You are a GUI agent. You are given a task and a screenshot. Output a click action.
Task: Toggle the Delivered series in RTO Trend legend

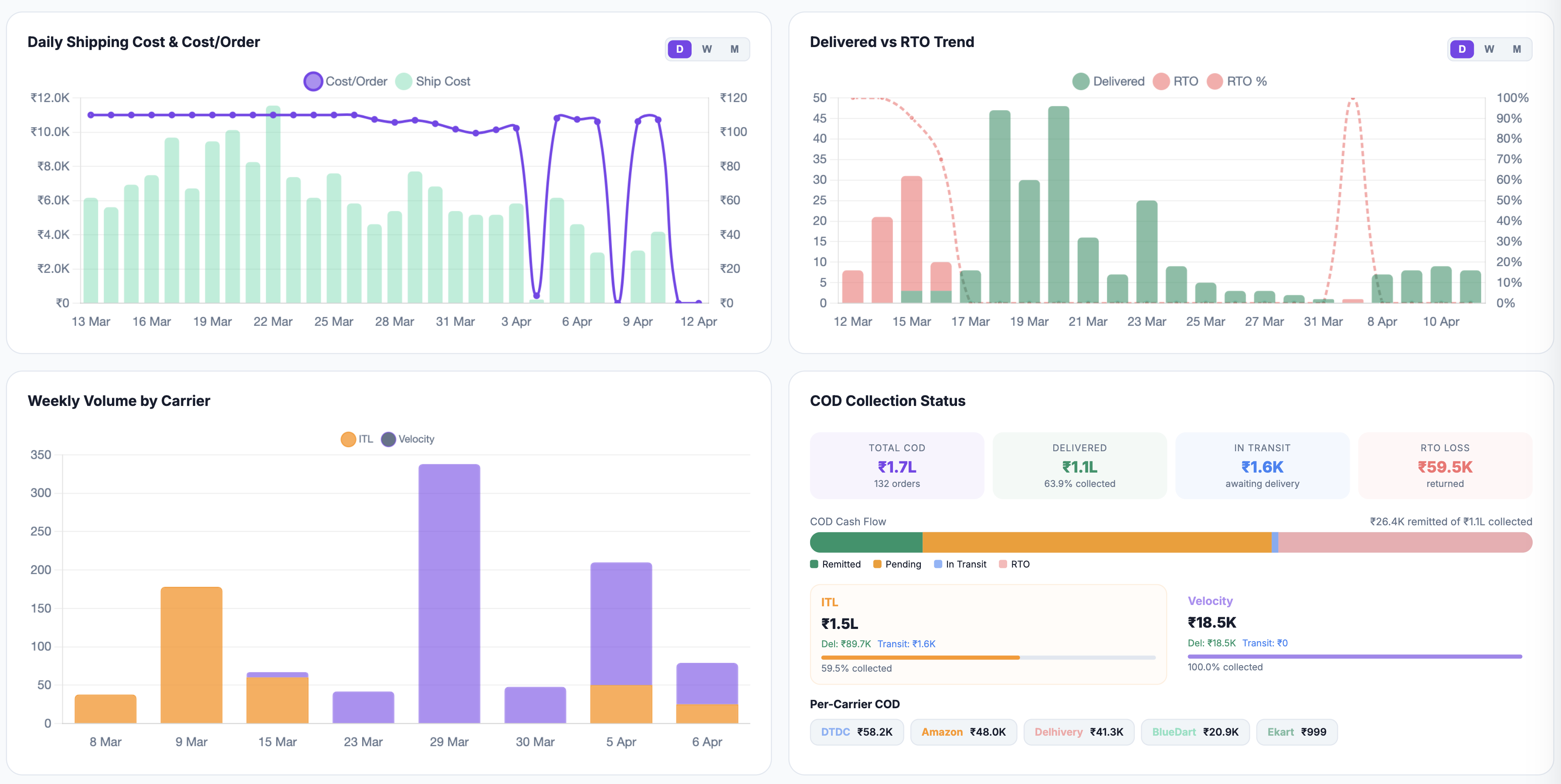[1108, 81]
